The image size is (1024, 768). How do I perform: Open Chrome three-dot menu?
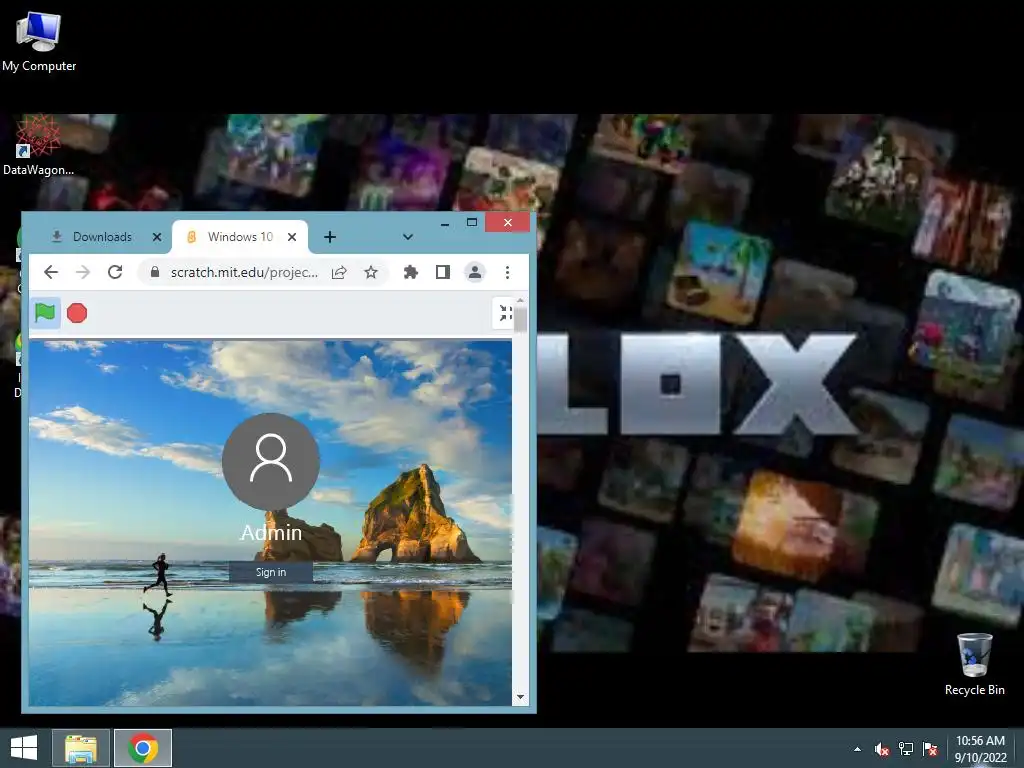507,272
